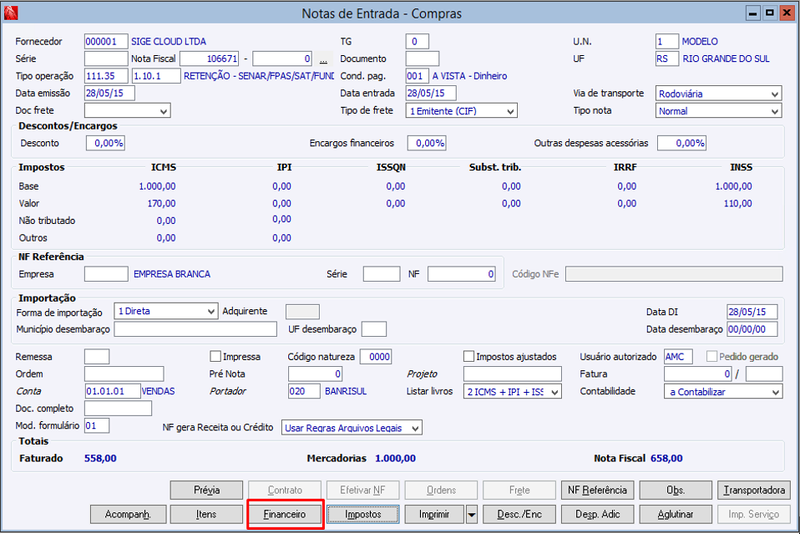This screenshot has width=800, height=534.
Task: Open the Itens button
Action: (206, 514)
